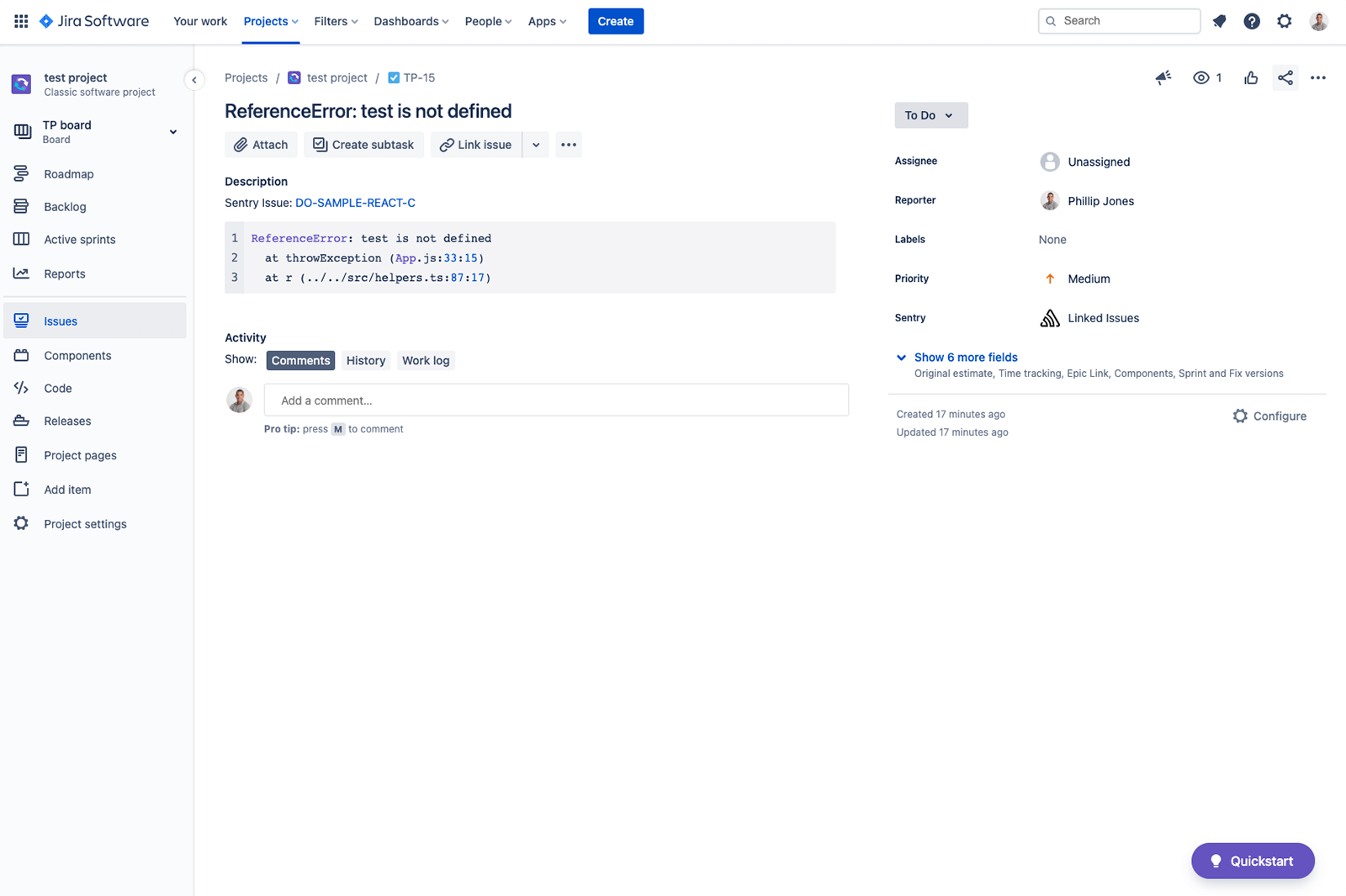The width and height of the screenshot is (1346, 896).
Task: Toggle the thumbs-up vote on this issue
Action: (x=1251, y=77)
